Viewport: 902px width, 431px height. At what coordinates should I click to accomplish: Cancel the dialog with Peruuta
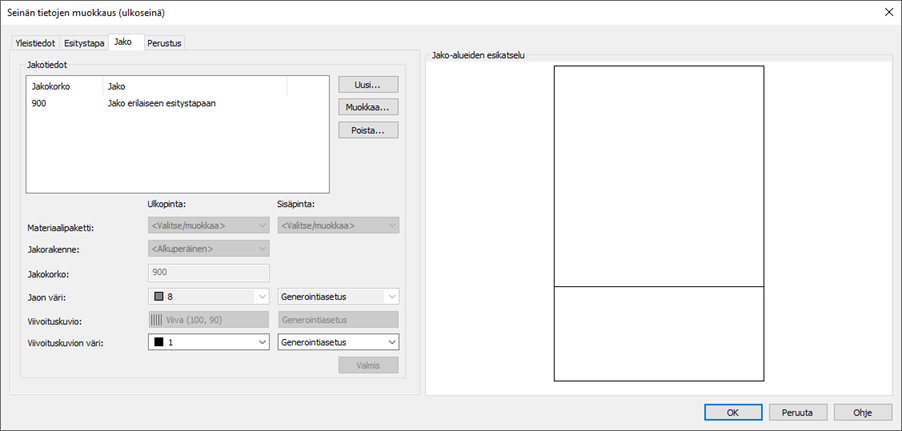[798, 411]
